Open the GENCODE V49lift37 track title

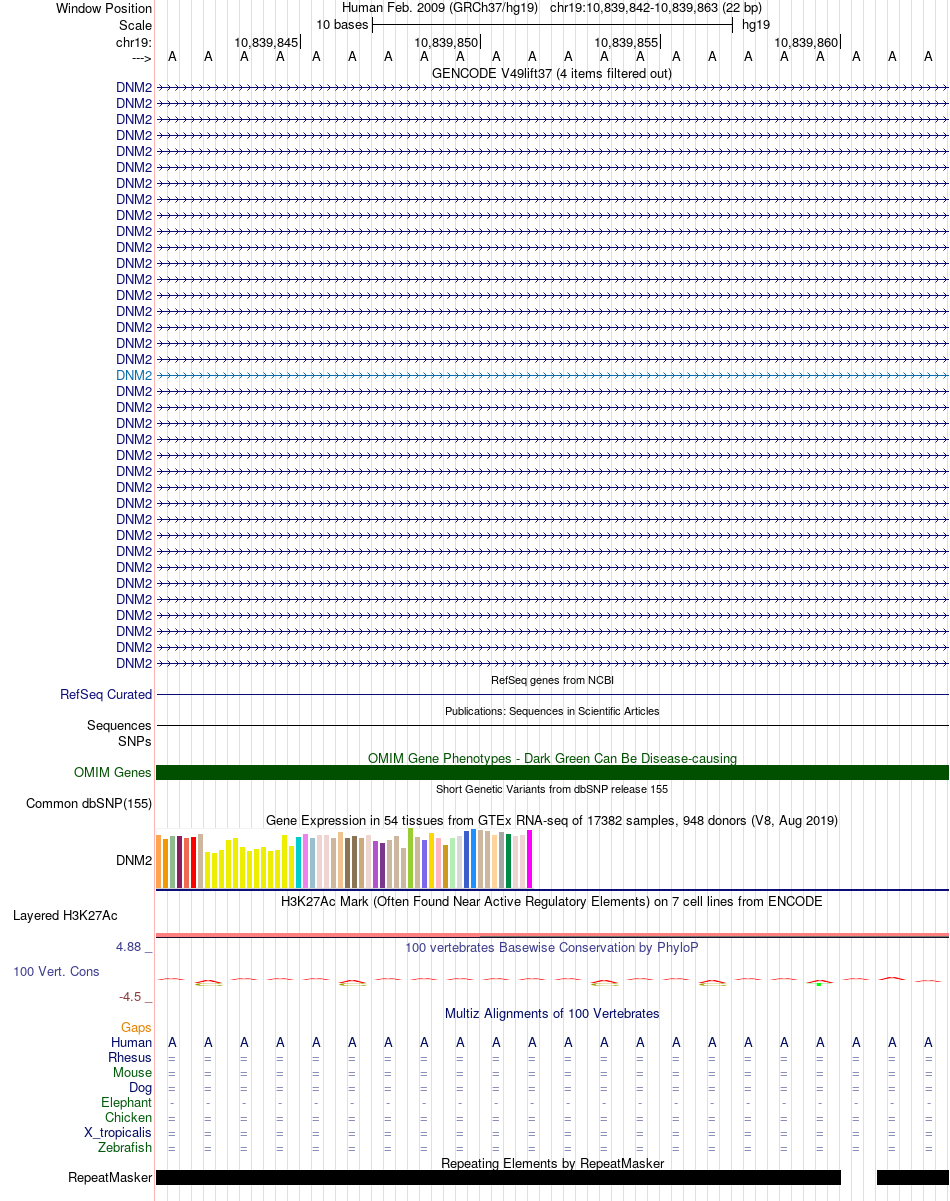click(x=552, y=73)
